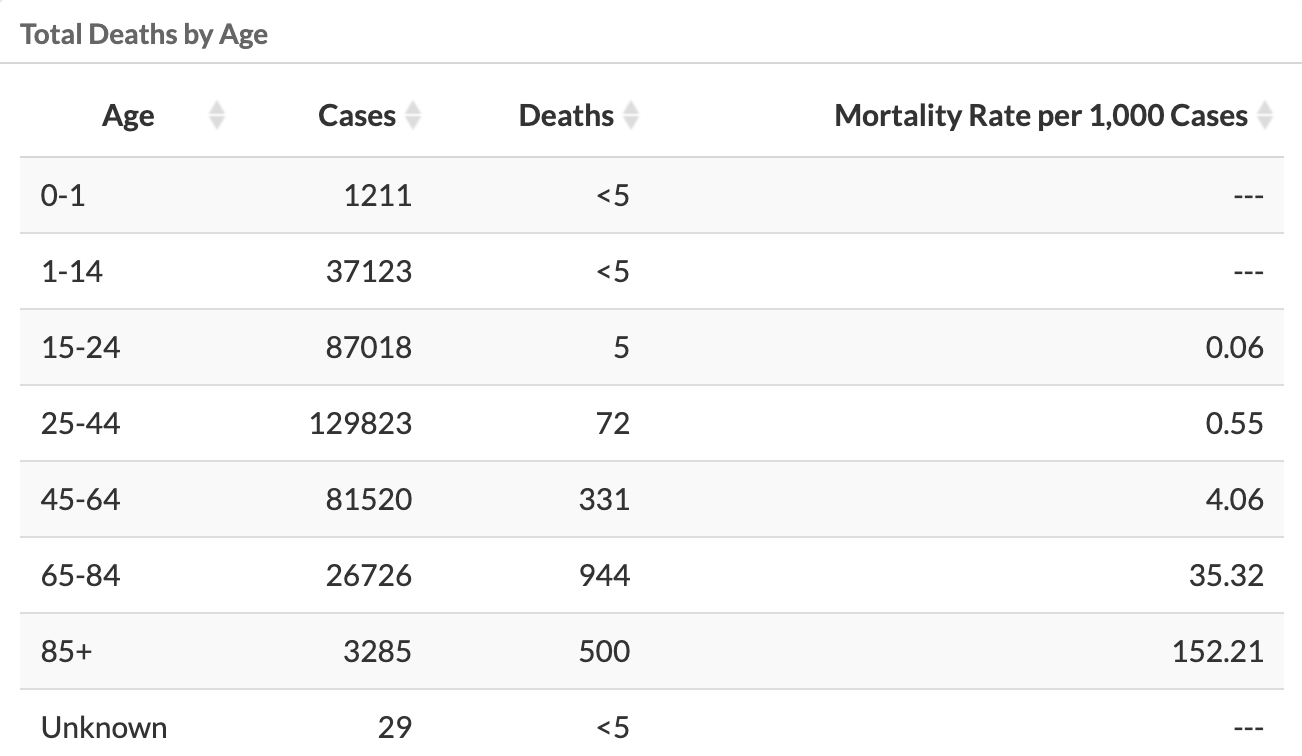The width and height of the screenshot is (1302, 756).
Task: Select the 85+ age row label
Action: click(x=66, y=651)
